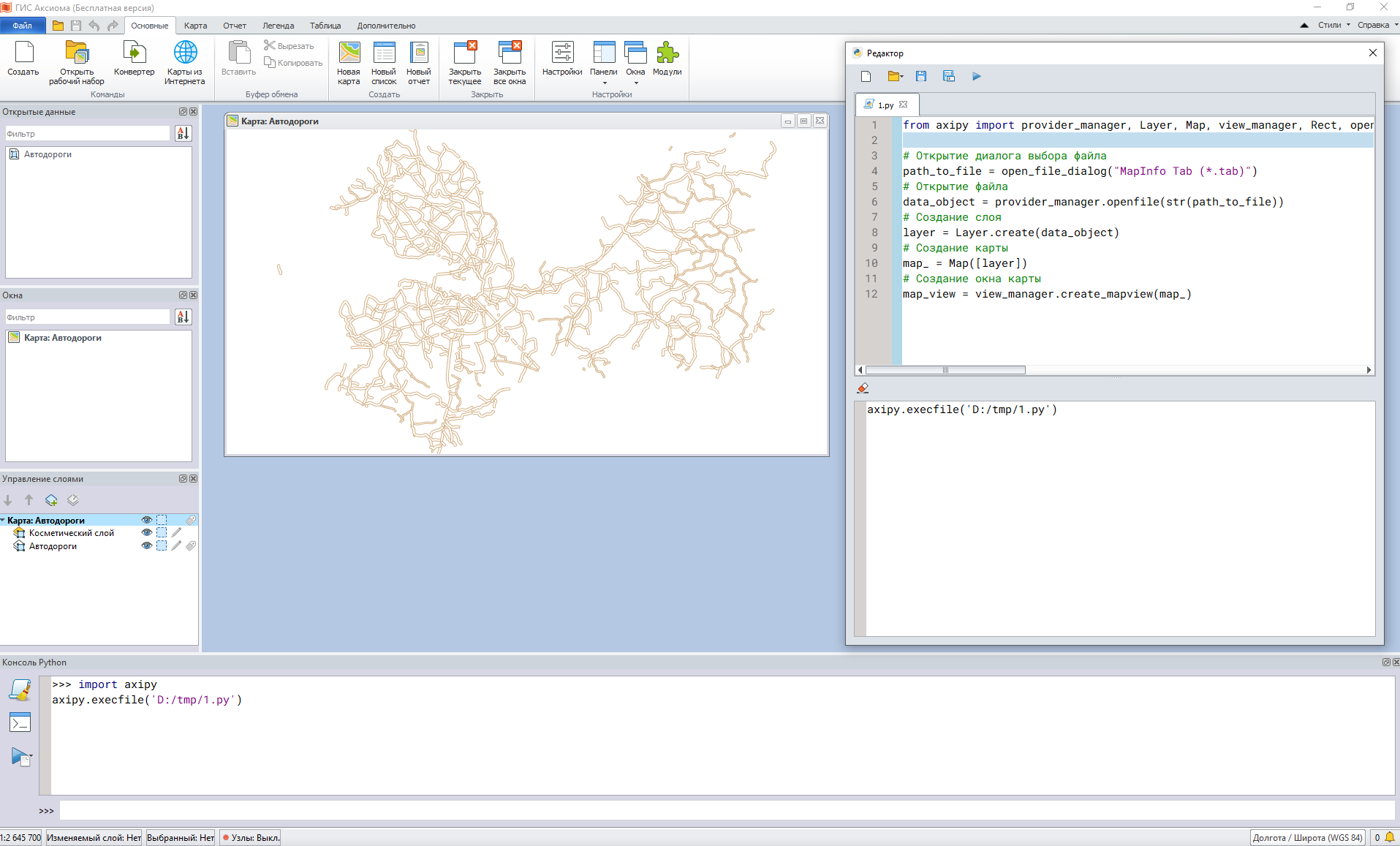Click the quick-access save icon
The height and width of the screenshot is (846, 1400).
pyautogui.click(x=76, y=26)
